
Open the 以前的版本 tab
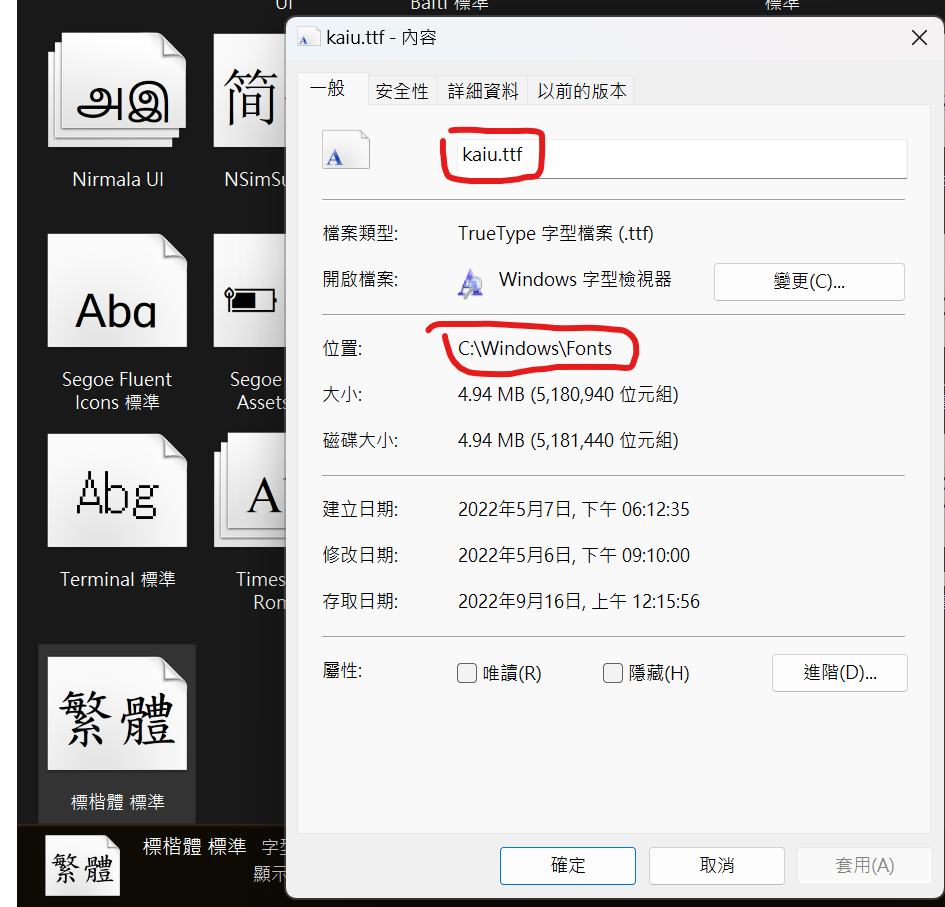pos(581,91)
